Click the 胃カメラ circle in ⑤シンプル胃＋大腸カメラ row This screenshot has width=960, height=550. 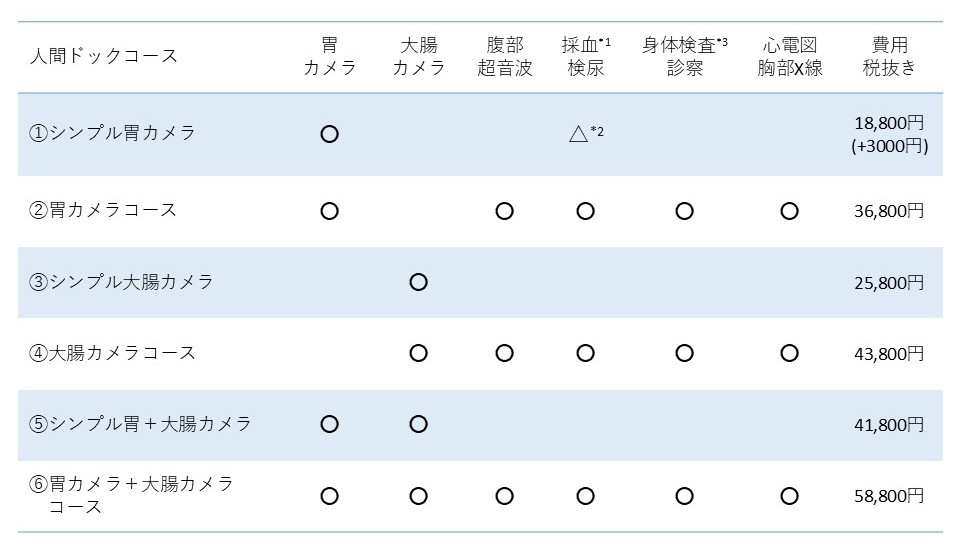click(330, 424)
